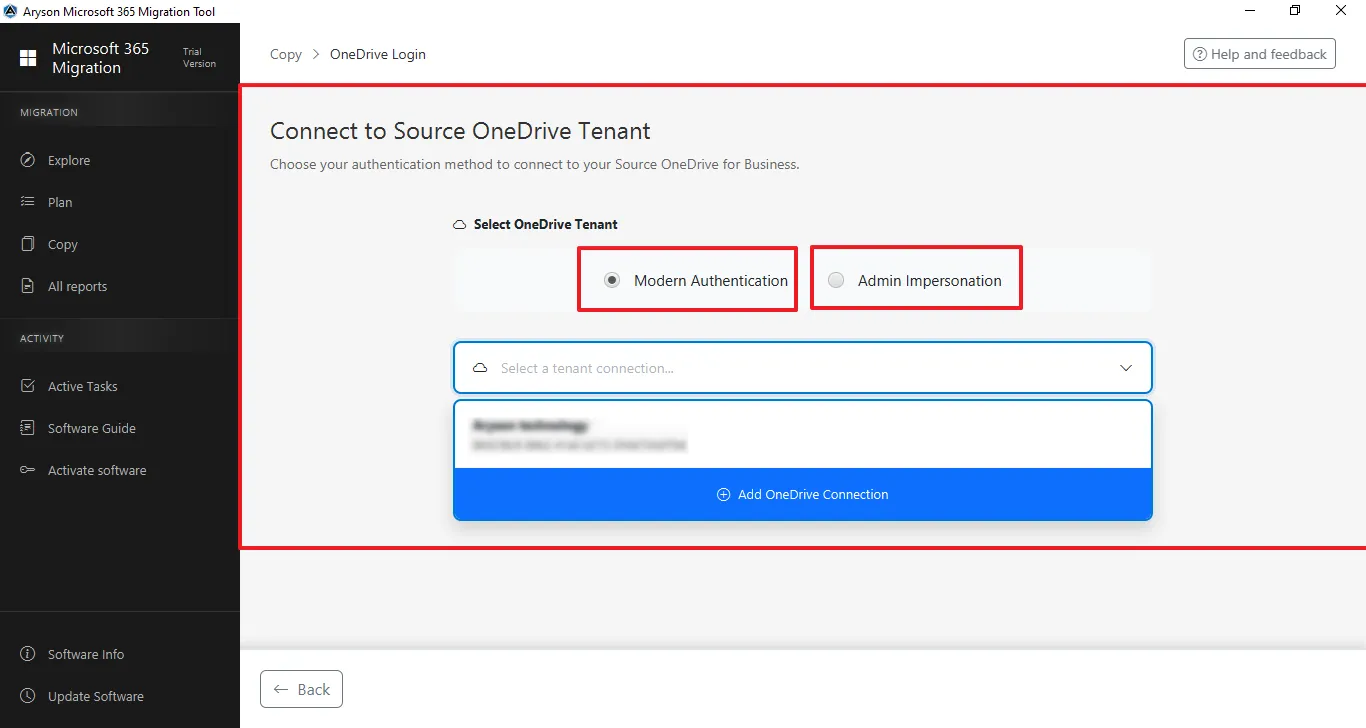This screenshot has width=1366, height=728.
Task: Select Admin Impersonation radio button
Action: [x=836, y=281]
